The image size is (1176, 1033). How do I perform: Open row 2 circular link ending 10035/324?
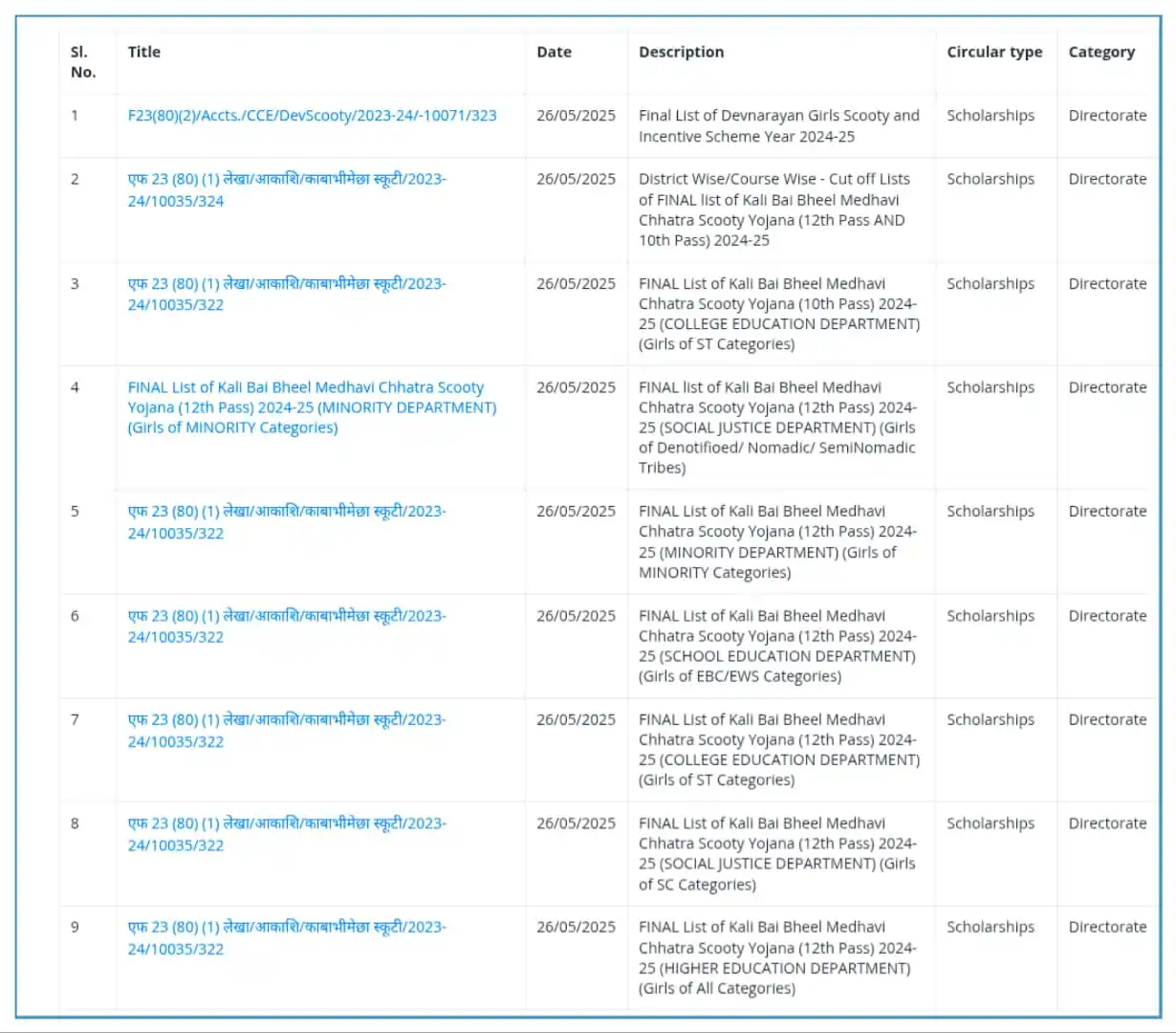(287, 189)
